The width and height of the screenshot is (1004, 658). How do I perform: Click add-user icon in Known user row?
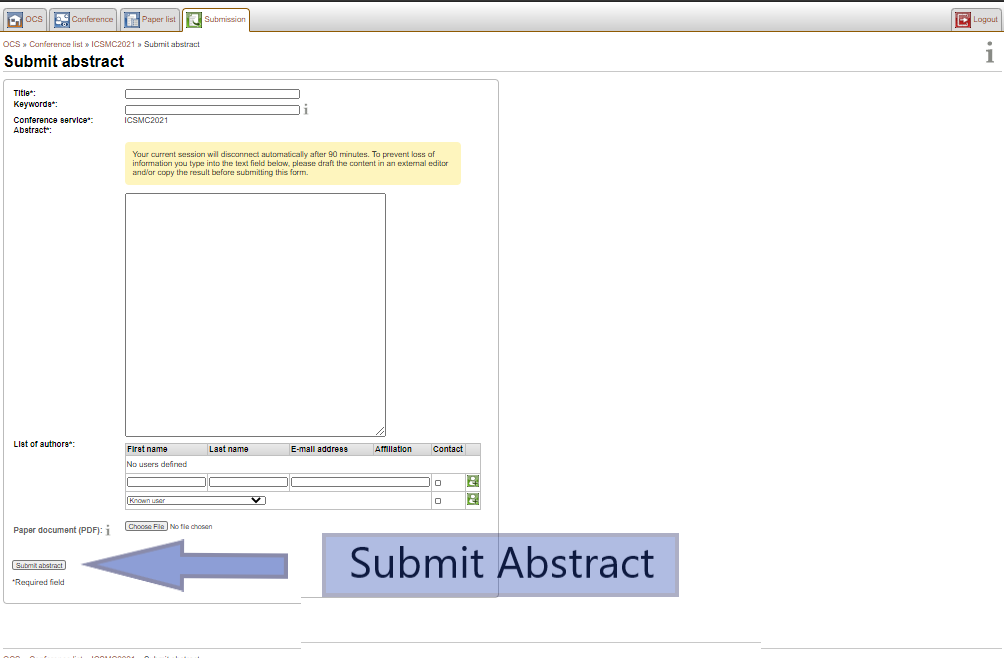(x=473, y=500)
